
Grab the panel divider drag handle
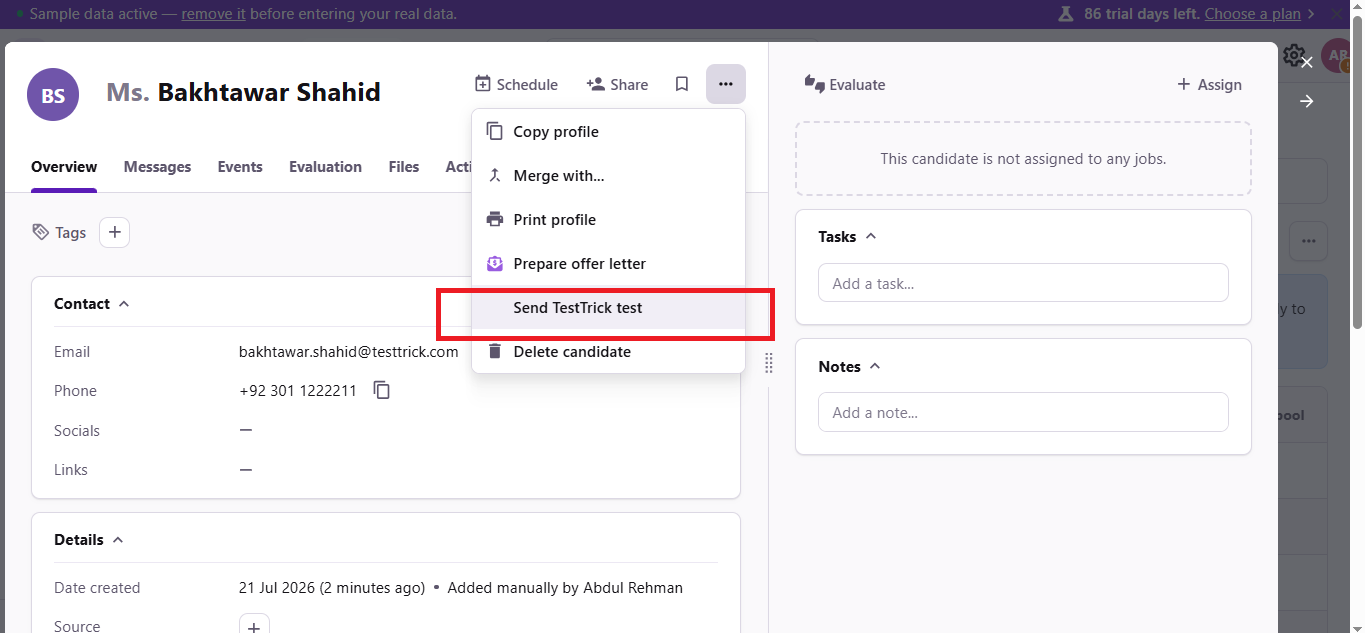pos(768,362)
